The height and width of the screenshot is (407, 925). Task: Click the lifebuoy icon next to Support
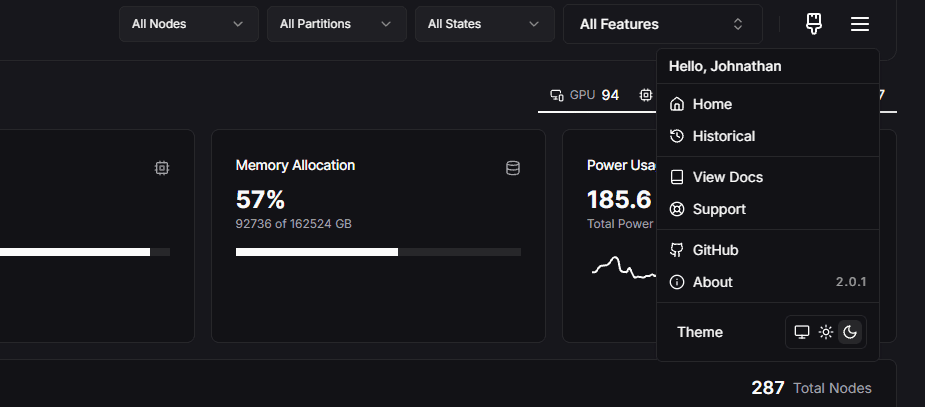[x=677, y=209]
